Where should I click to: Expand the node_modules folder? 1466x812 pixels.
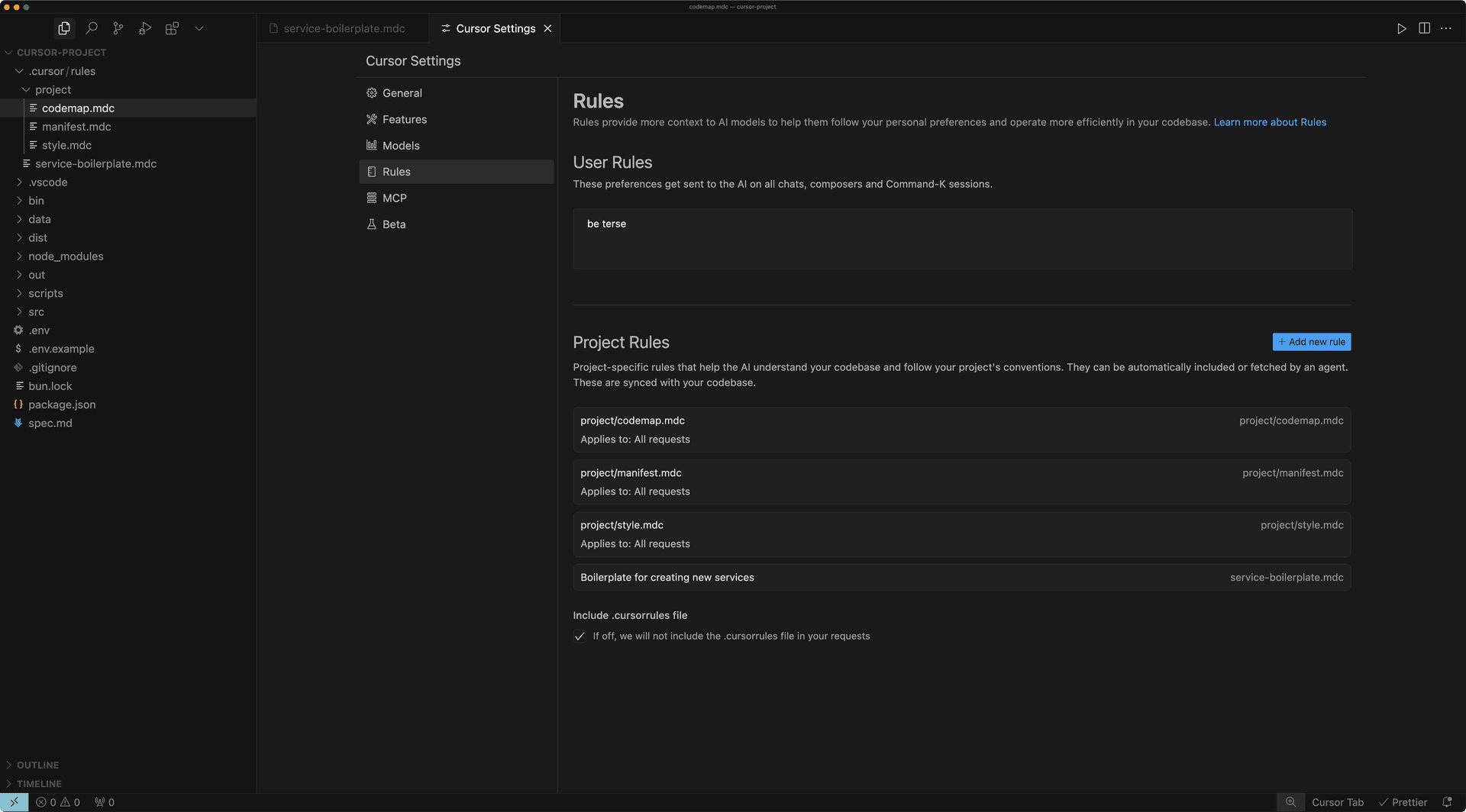(x=128, y=256)
